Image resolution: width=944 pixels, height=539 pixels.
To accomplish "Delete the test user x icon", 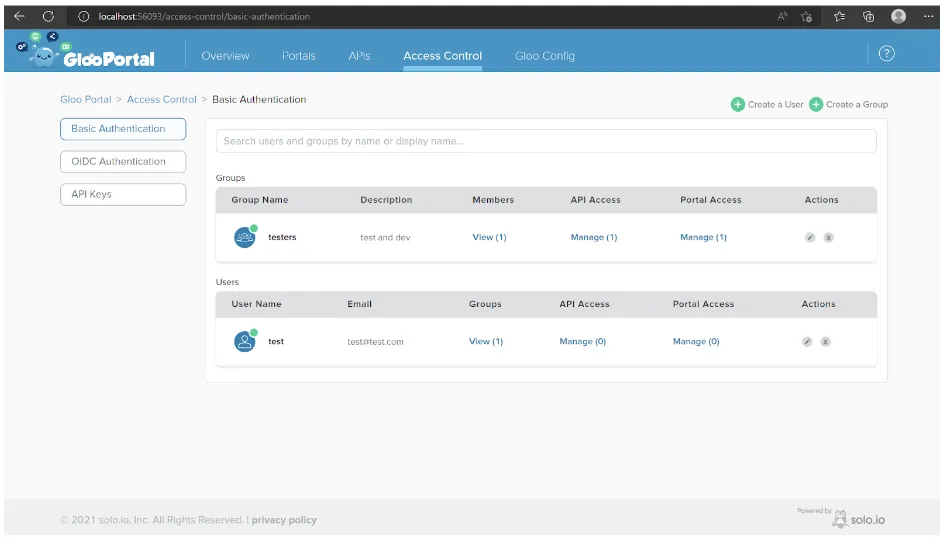I will (825, 341).
